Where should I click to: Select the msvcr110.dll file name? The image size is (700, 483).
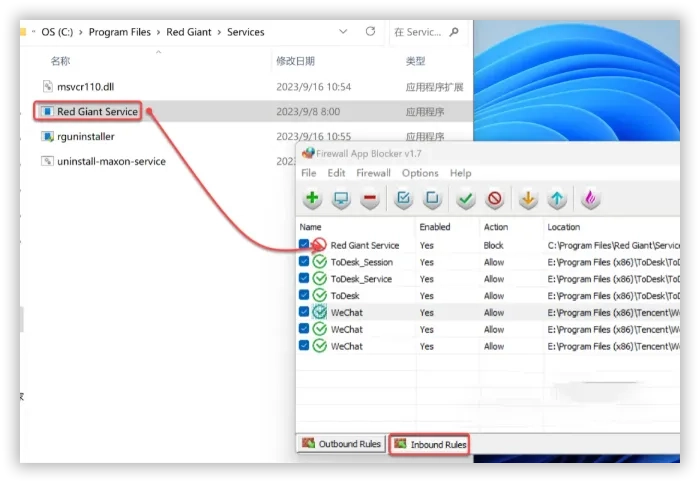[86, 87]
